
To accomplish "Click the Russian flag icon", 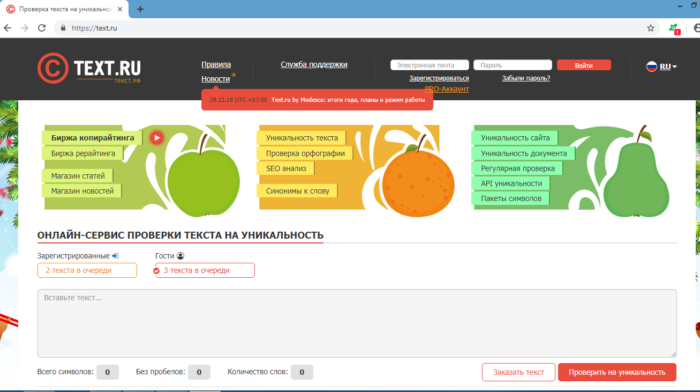I will click(651, 67).
